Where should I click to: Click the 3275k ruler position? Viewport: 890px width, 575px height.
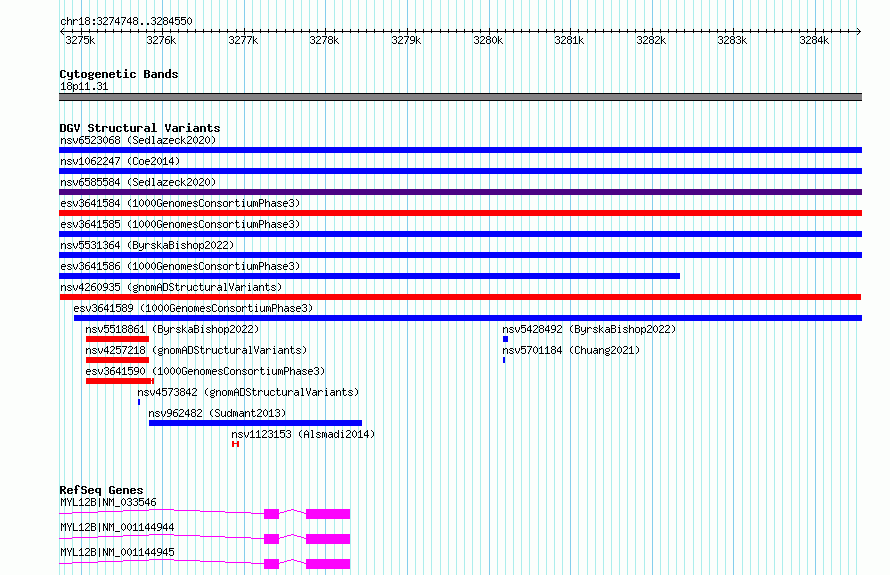(80, 40)
